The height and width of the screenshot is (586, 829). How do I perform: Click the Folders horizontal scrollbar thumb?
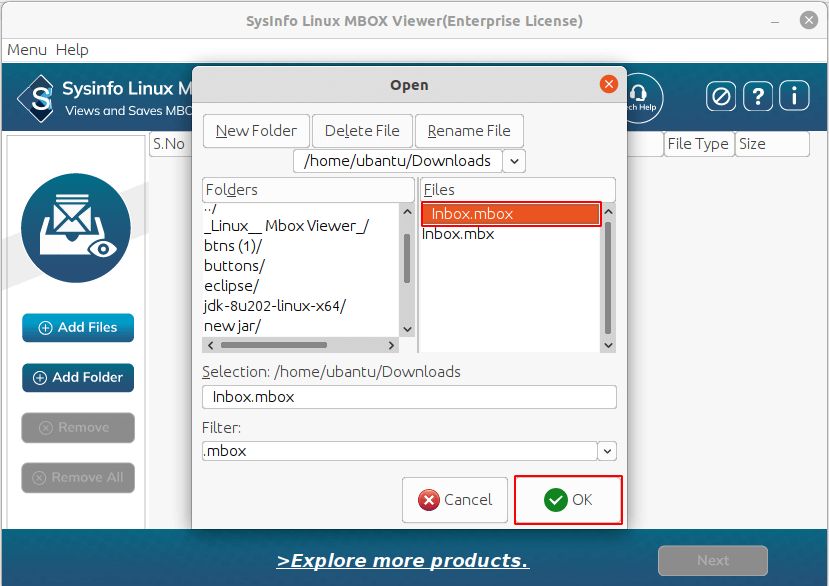point(274,345)
